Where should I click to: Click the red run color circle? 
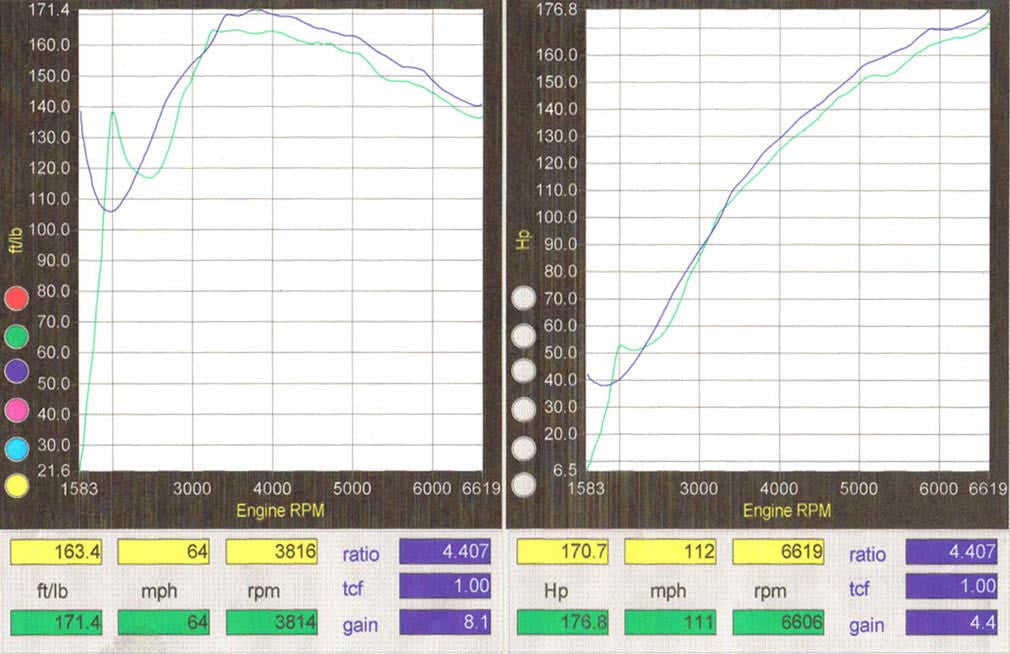click(x=18, y=297)
